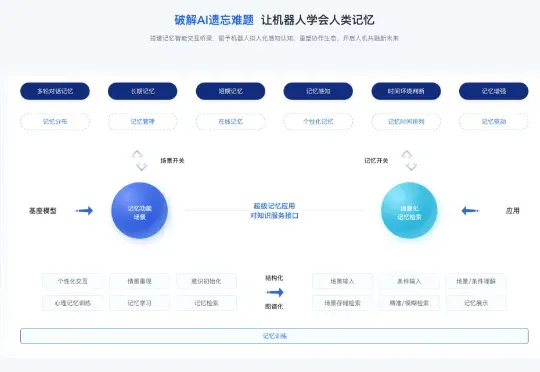Choose the dashed 个性化记忆 tag
540x372 pixels.
tap(318, 122)
